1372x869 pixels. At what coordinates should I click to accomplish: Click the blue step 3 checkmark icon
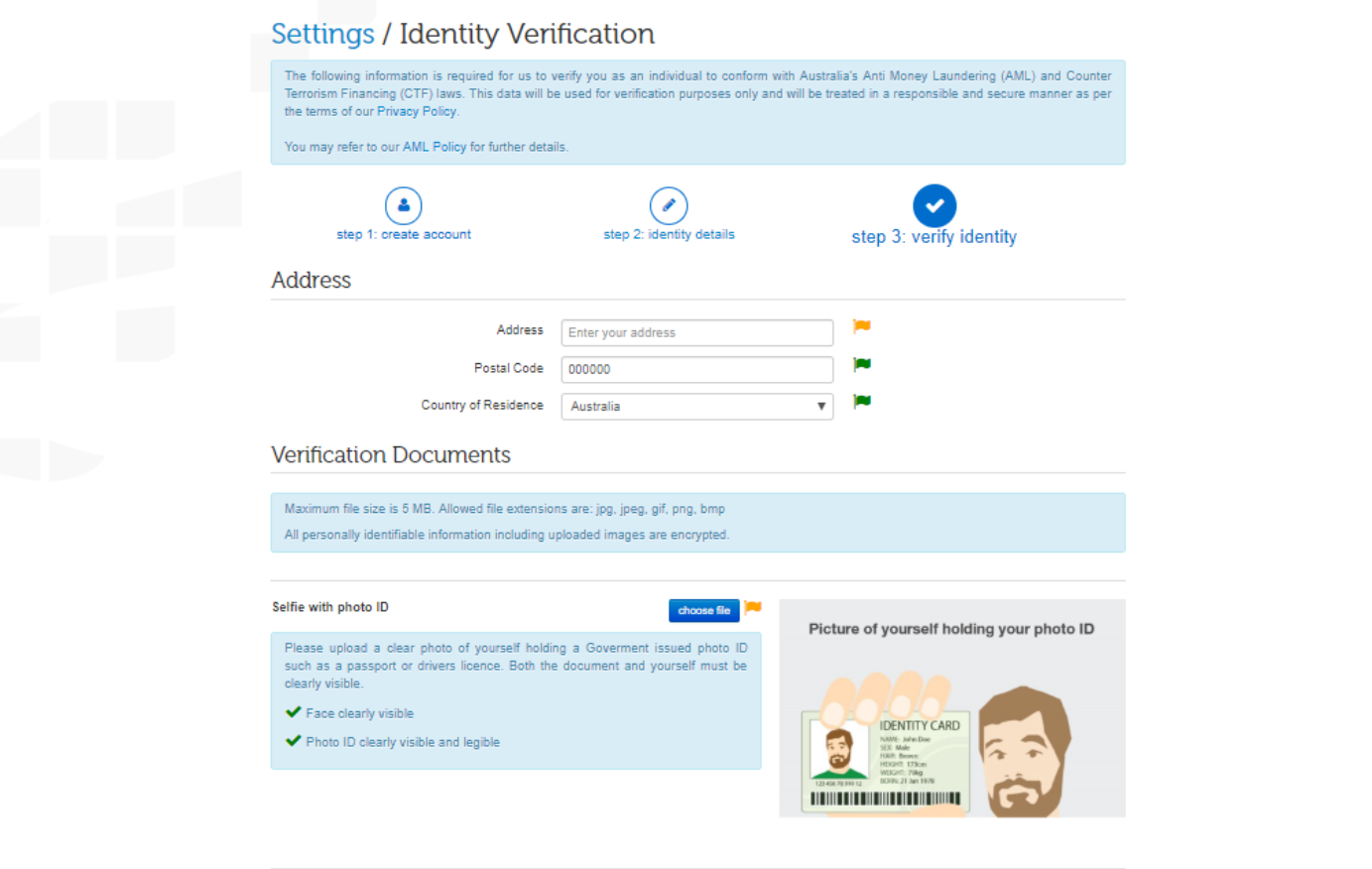coord(934,204)
